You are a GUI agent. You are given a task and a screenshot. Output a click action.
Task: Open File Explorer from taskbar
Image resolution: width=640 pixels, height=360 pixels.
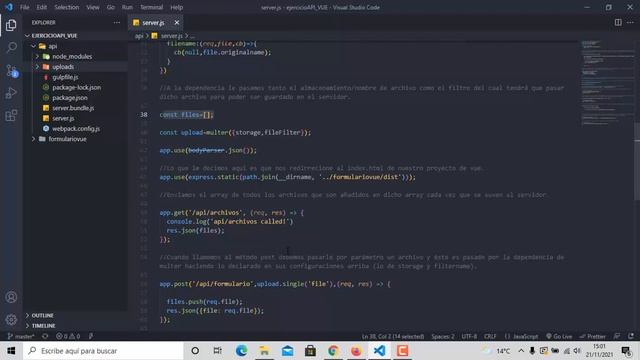[264, 351]
